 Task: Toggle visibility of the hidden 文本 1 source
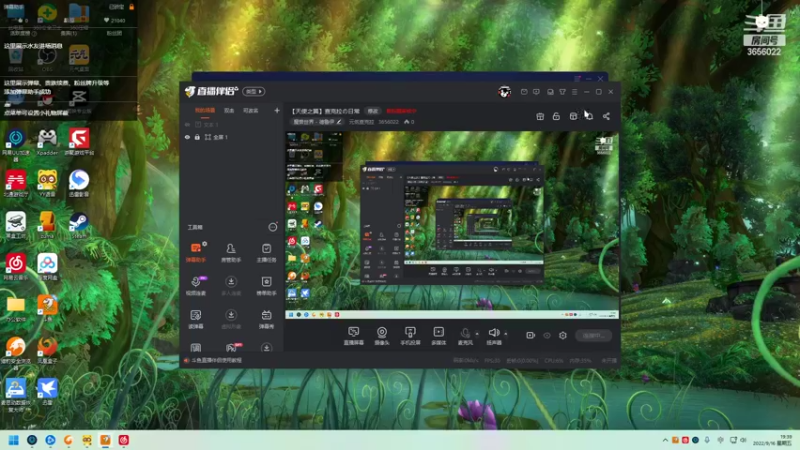tap(187, 124)
